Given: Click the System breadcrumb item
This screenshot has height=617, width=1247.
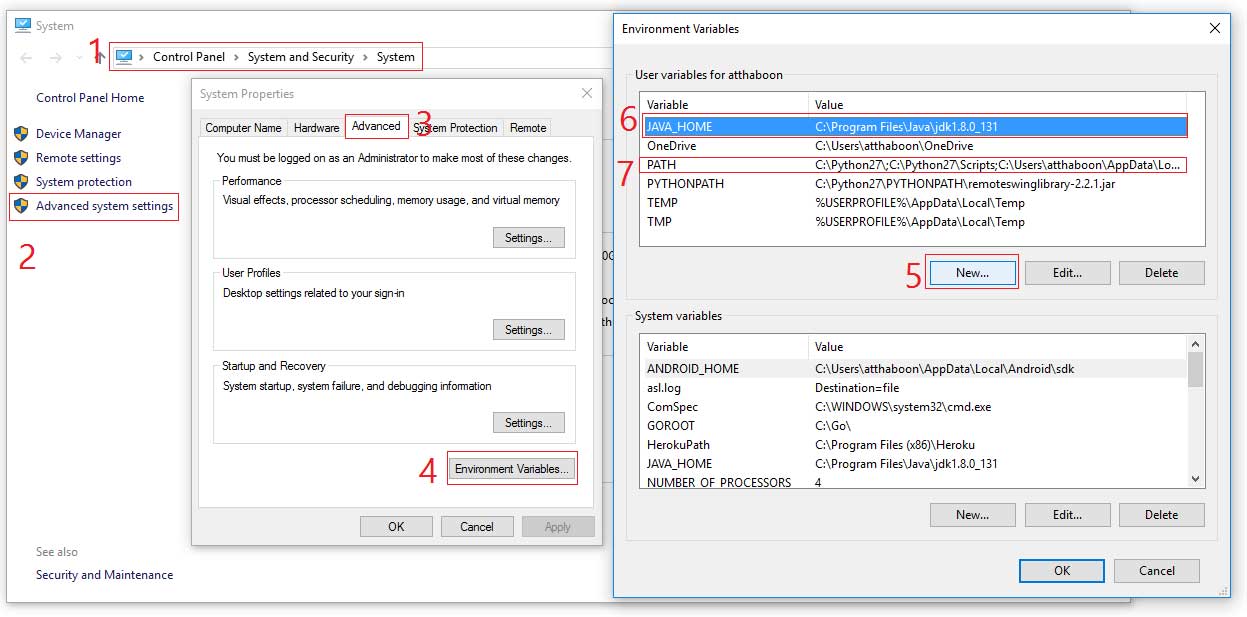Looking at the screenshot, I should pos(396,57).
